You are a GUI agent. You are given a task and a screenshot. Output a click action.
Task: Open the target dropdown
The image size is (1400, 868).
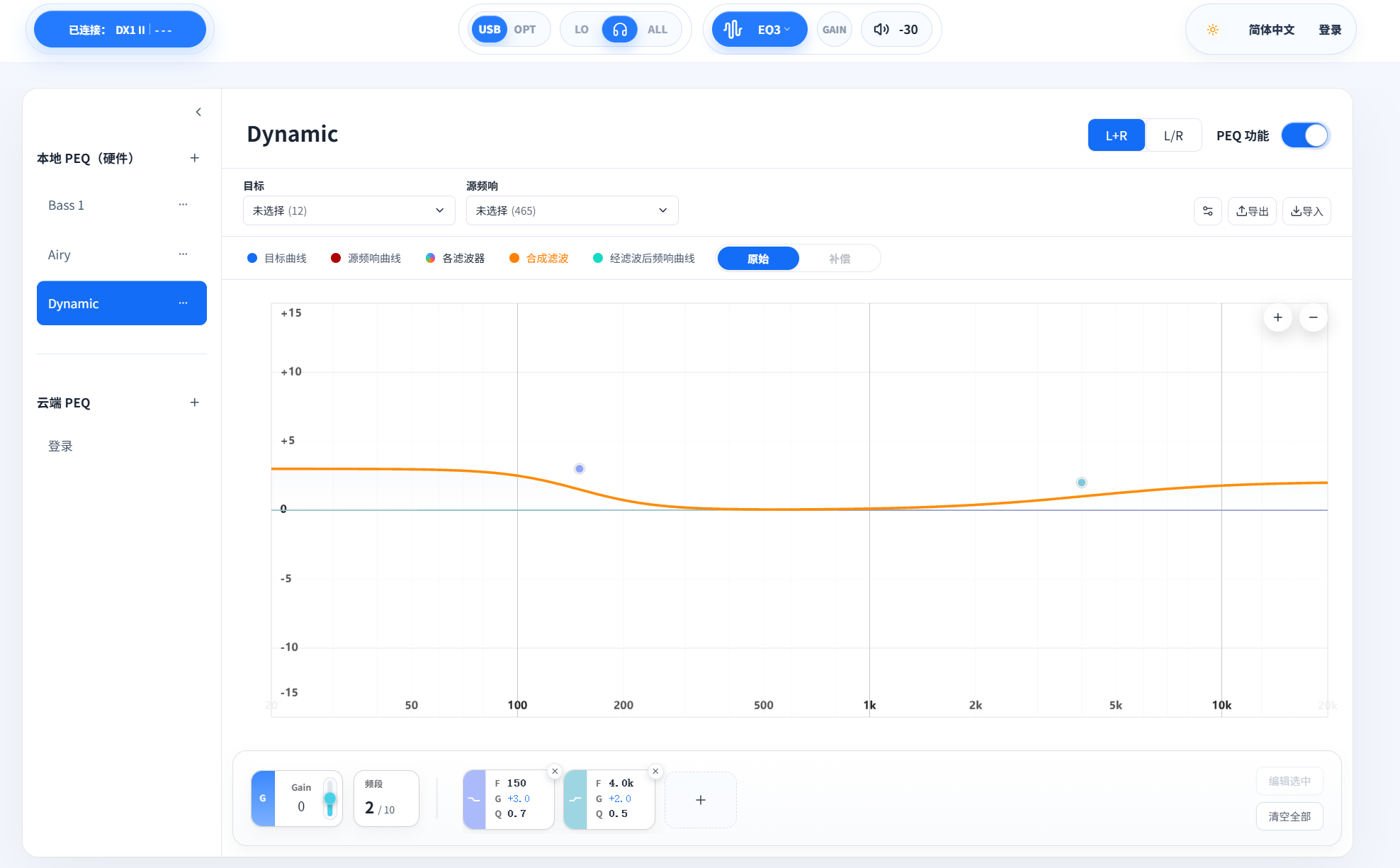tap(349, 210)
